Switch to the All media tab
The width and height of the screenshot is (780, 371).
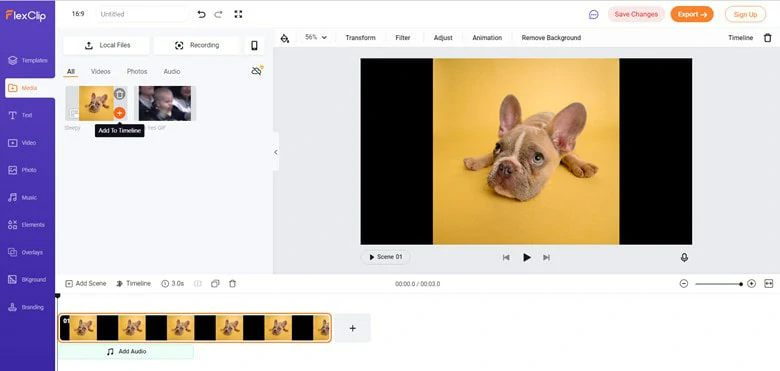(71, 72)
